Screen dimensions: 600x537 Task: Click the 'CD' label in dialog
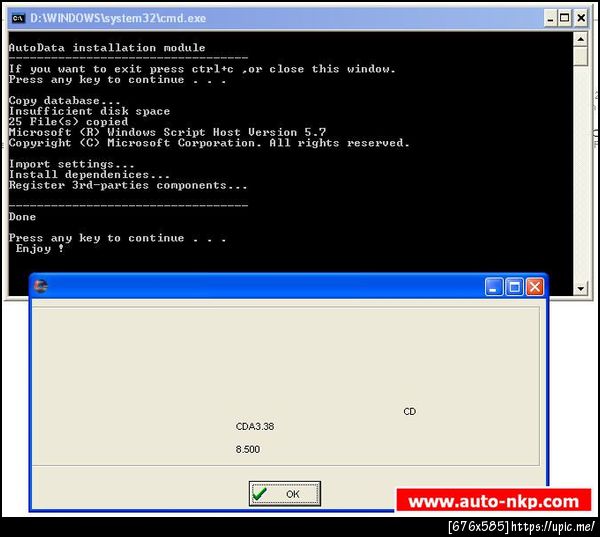[409, 411]
